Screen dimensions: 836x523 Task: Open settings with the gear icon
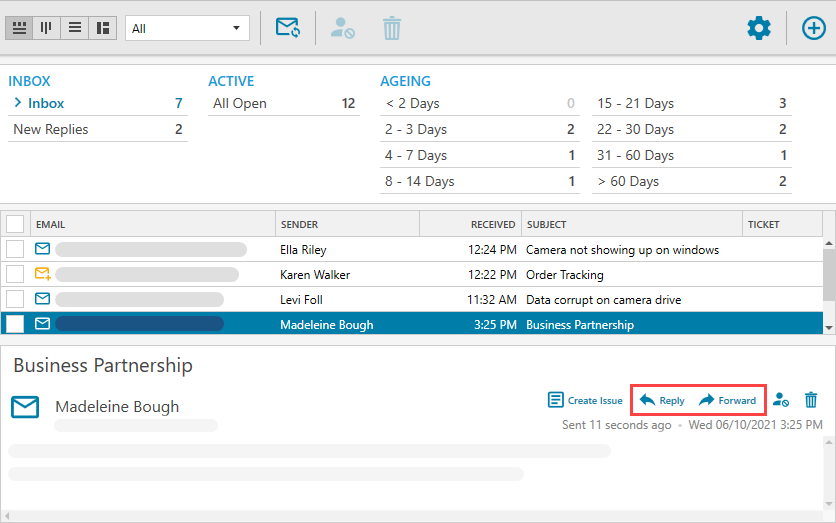click(x=759, y=28)
